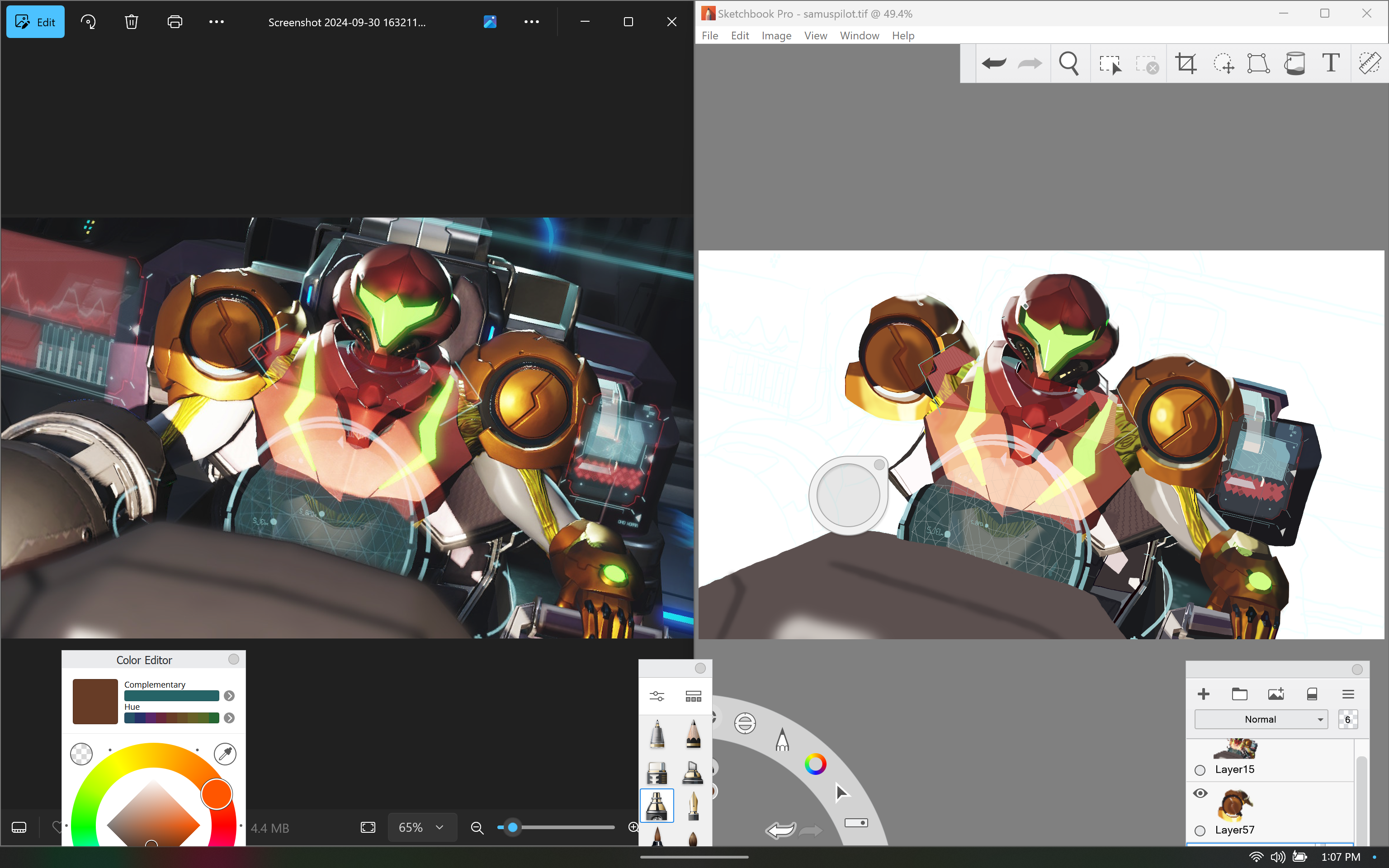Add a layer group folder
Image resolution: width=1389 pixels, height=868 pixels.
[1240, 694]
